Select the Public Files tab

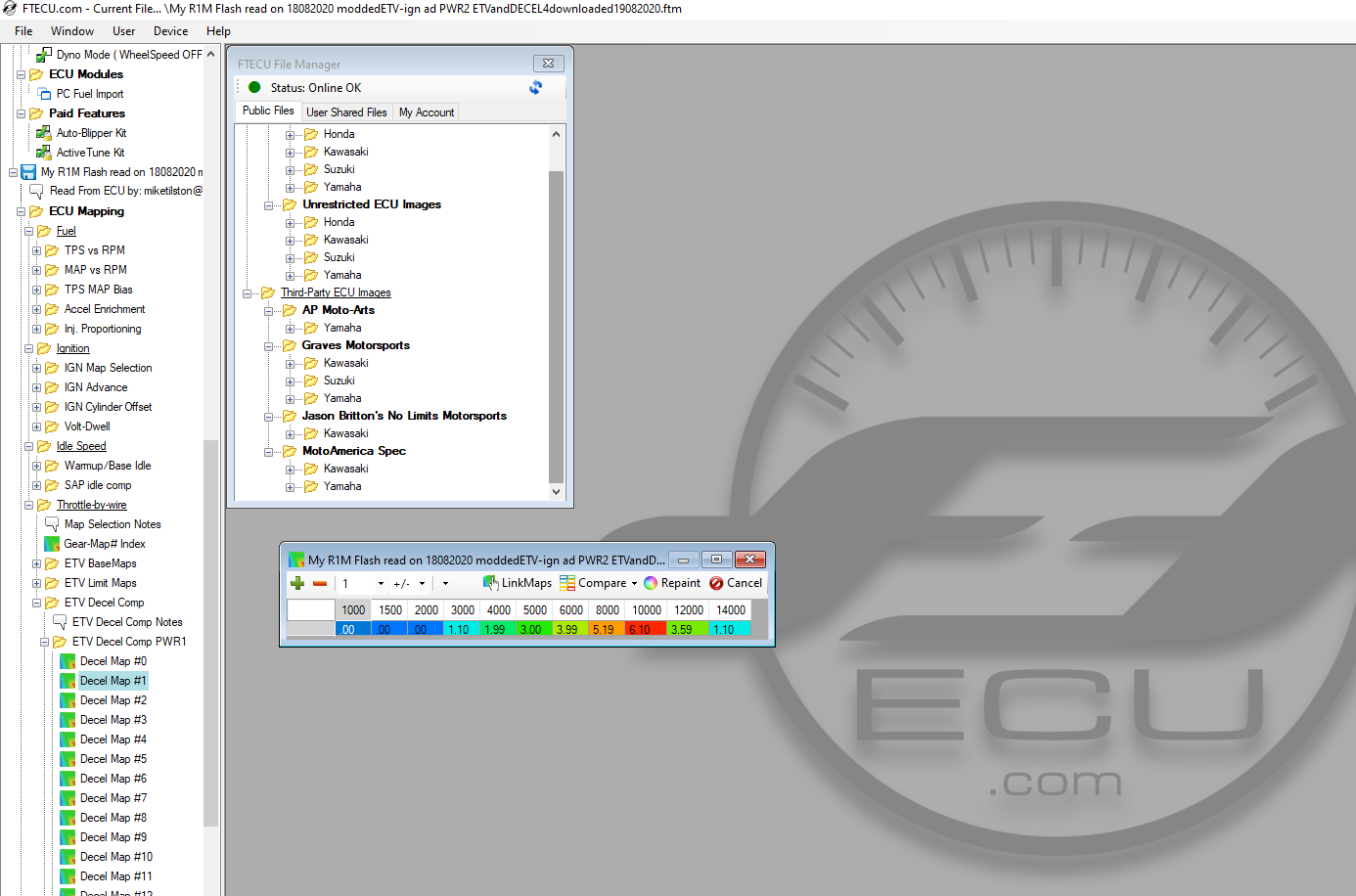[x=268, y=111]
